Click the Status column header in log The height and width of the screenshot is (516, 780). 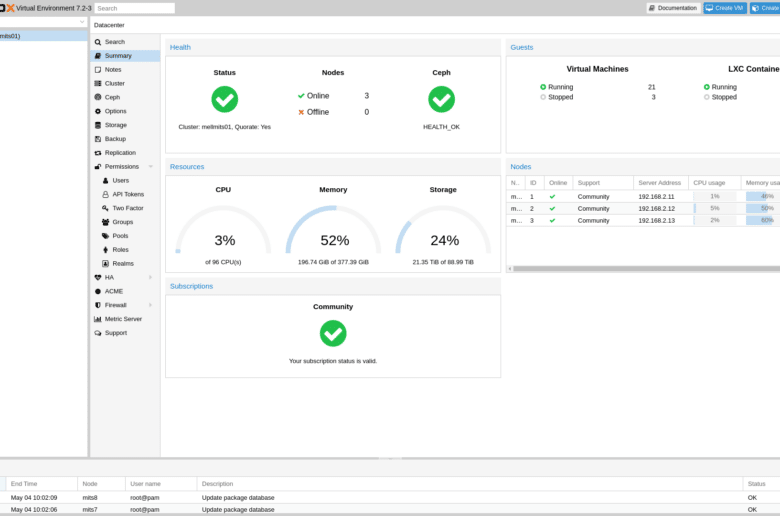tap(761, 484)
